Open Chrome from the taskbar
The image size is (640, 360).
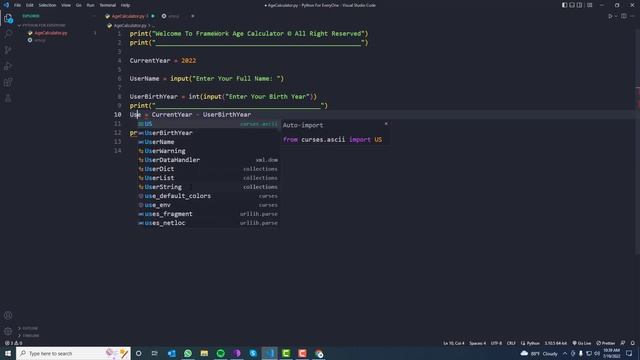[319, 353]
